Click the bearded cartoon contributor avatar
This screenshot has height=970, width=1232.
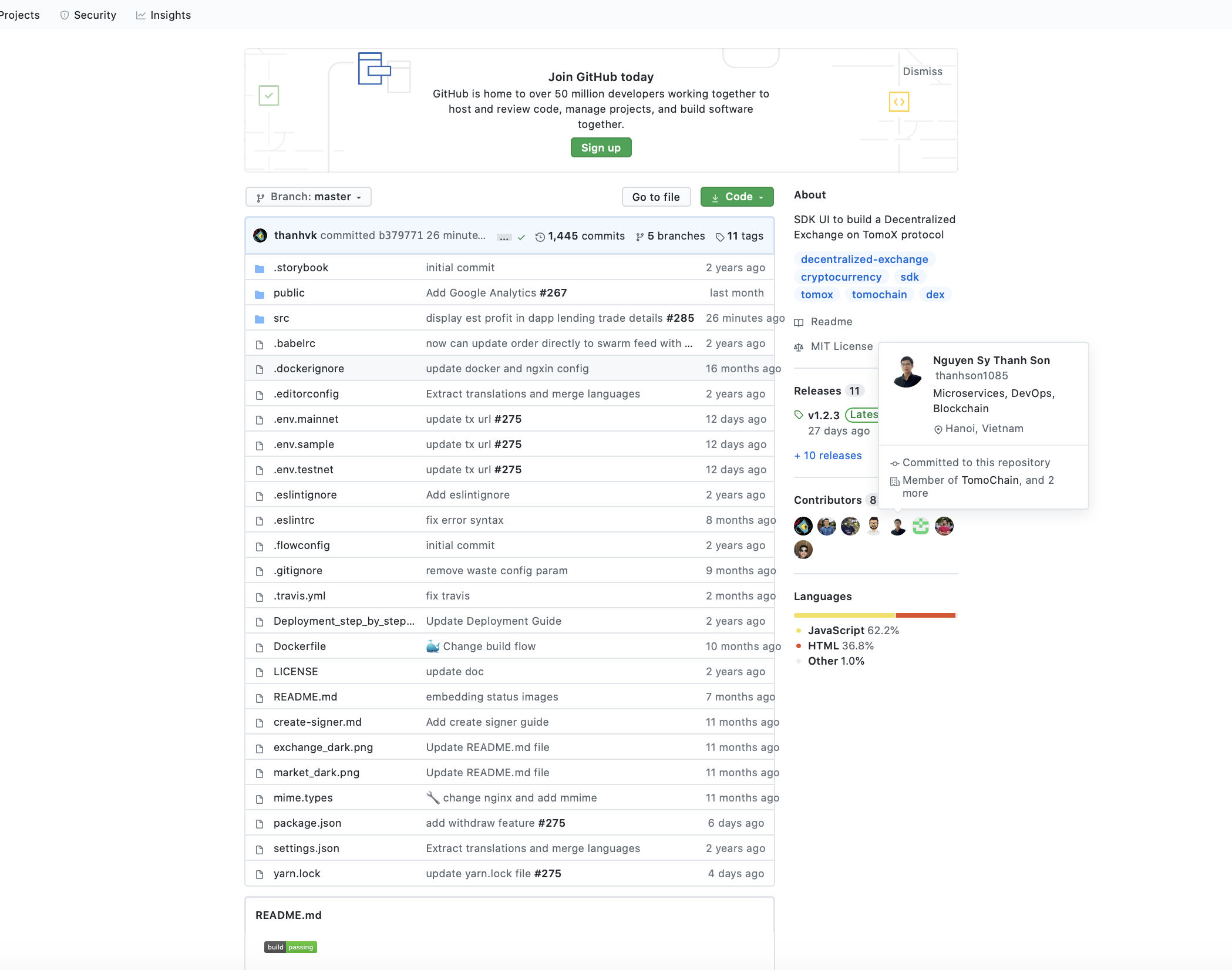[874, 526]
